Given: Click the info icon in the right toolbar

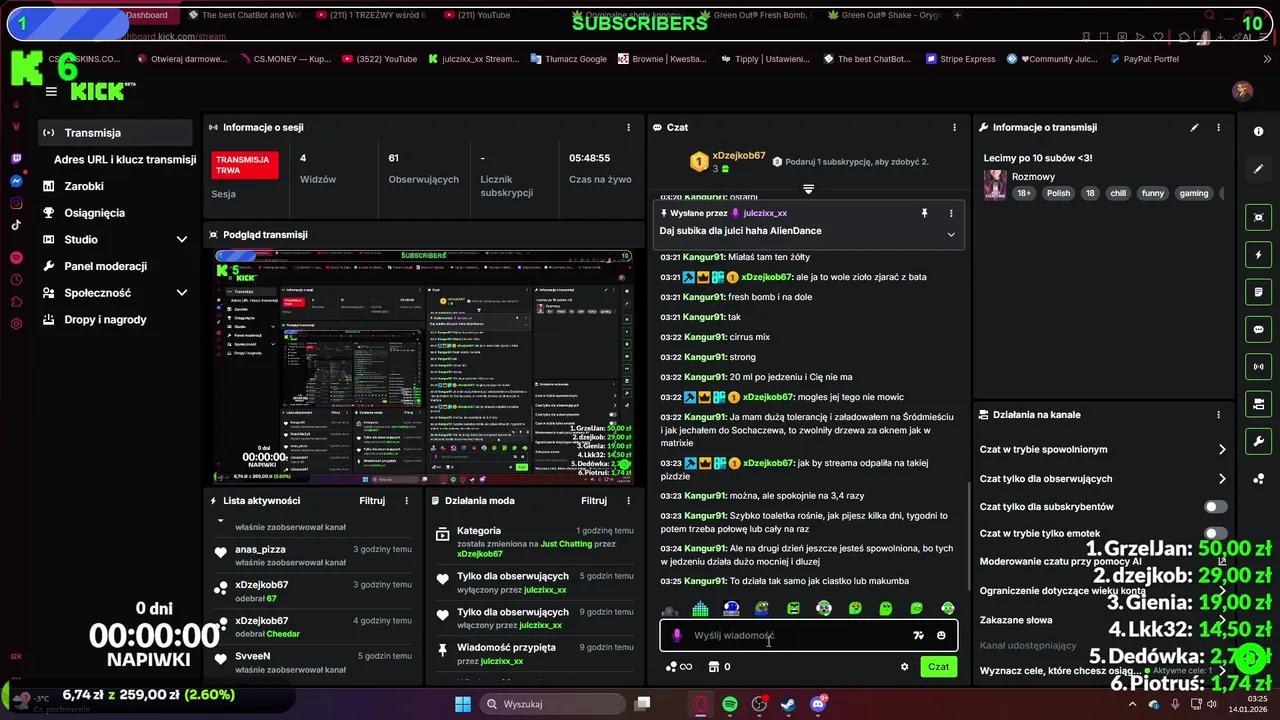Looking at the screenshot, I should 1258,132.
